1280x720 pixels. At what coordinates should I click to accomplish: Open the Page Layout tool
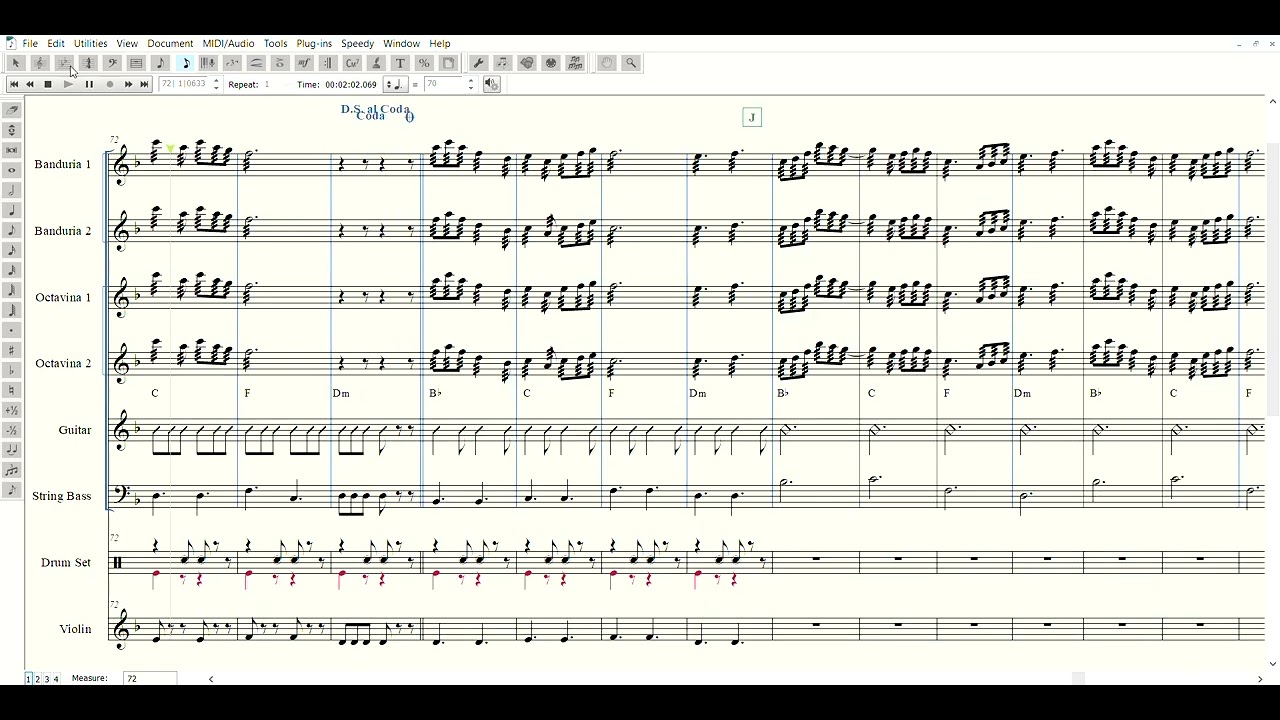[448, 63]
